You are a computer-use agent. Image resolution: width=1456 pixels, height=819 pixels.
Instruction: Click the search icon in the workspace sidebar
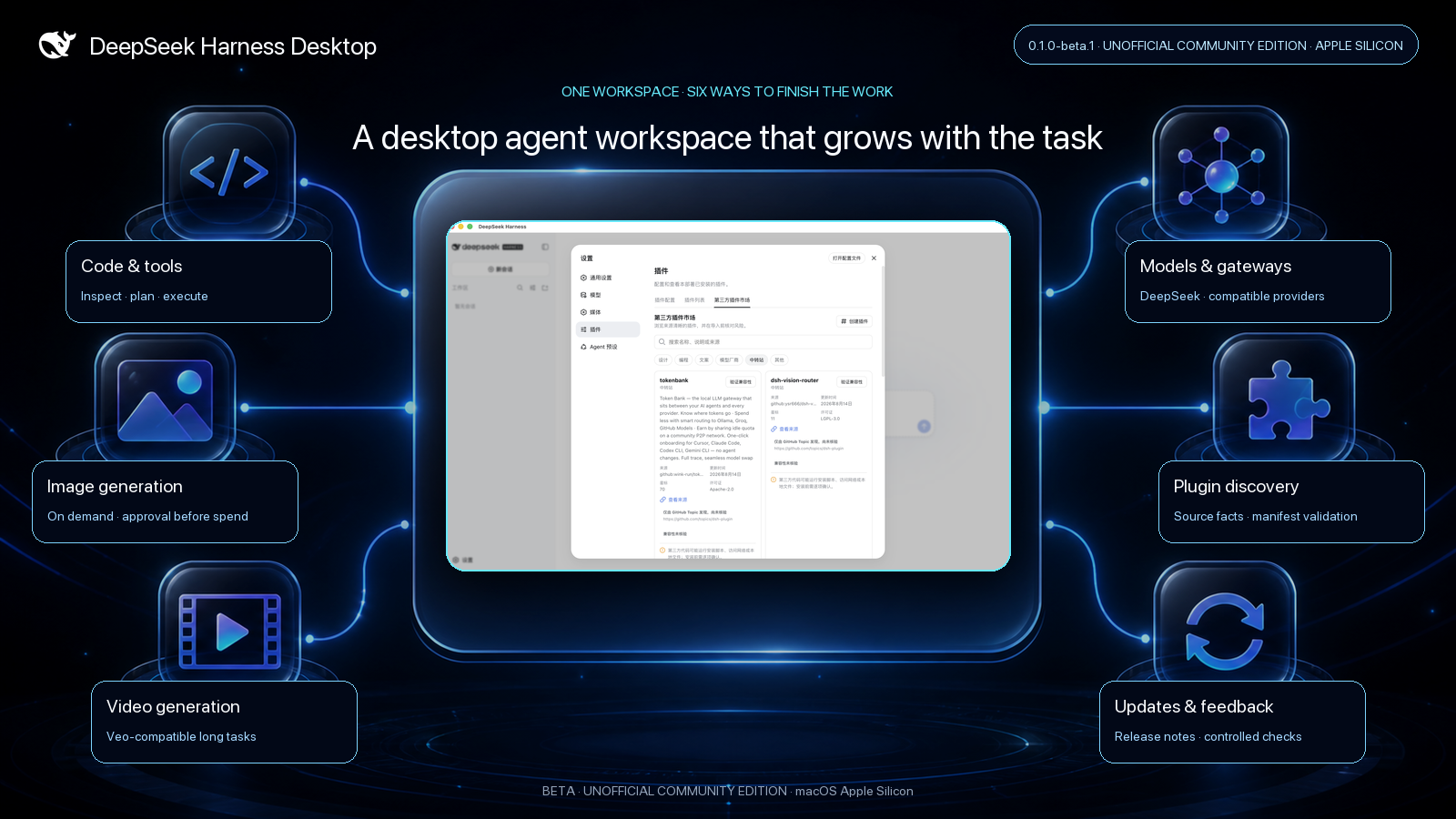pos(521,288)
